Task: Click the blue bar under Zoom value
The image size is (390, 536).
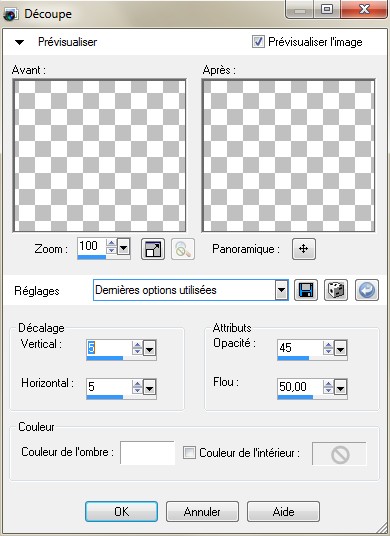Action: pyautogui.click(x=92, y=257)
